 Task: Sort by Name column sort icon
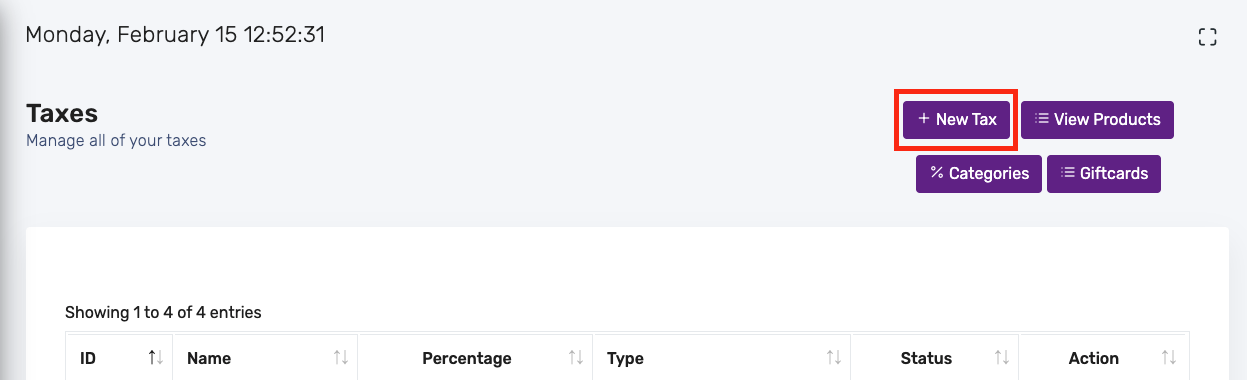(341, 358)
